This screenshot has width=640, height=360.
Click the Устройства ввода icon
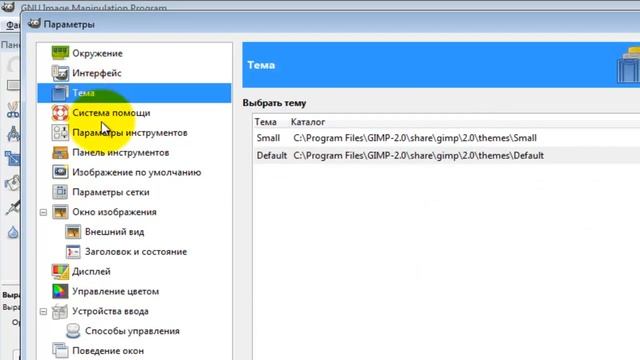click(x=60, y=311)
